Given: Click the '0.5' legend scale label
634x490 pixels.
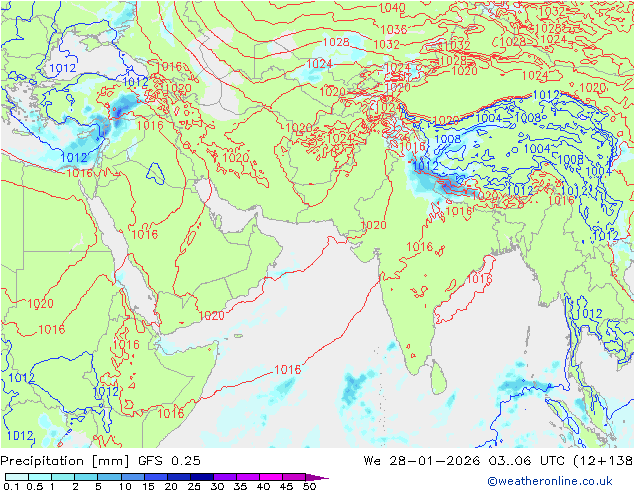Looking at the screenshot, I should coord(34,486).
